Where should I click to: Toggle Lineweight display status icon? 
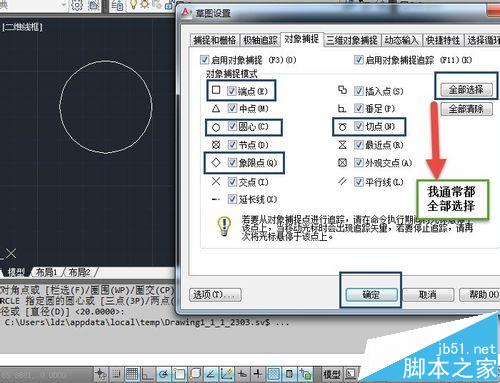click(x=258, y=374)
